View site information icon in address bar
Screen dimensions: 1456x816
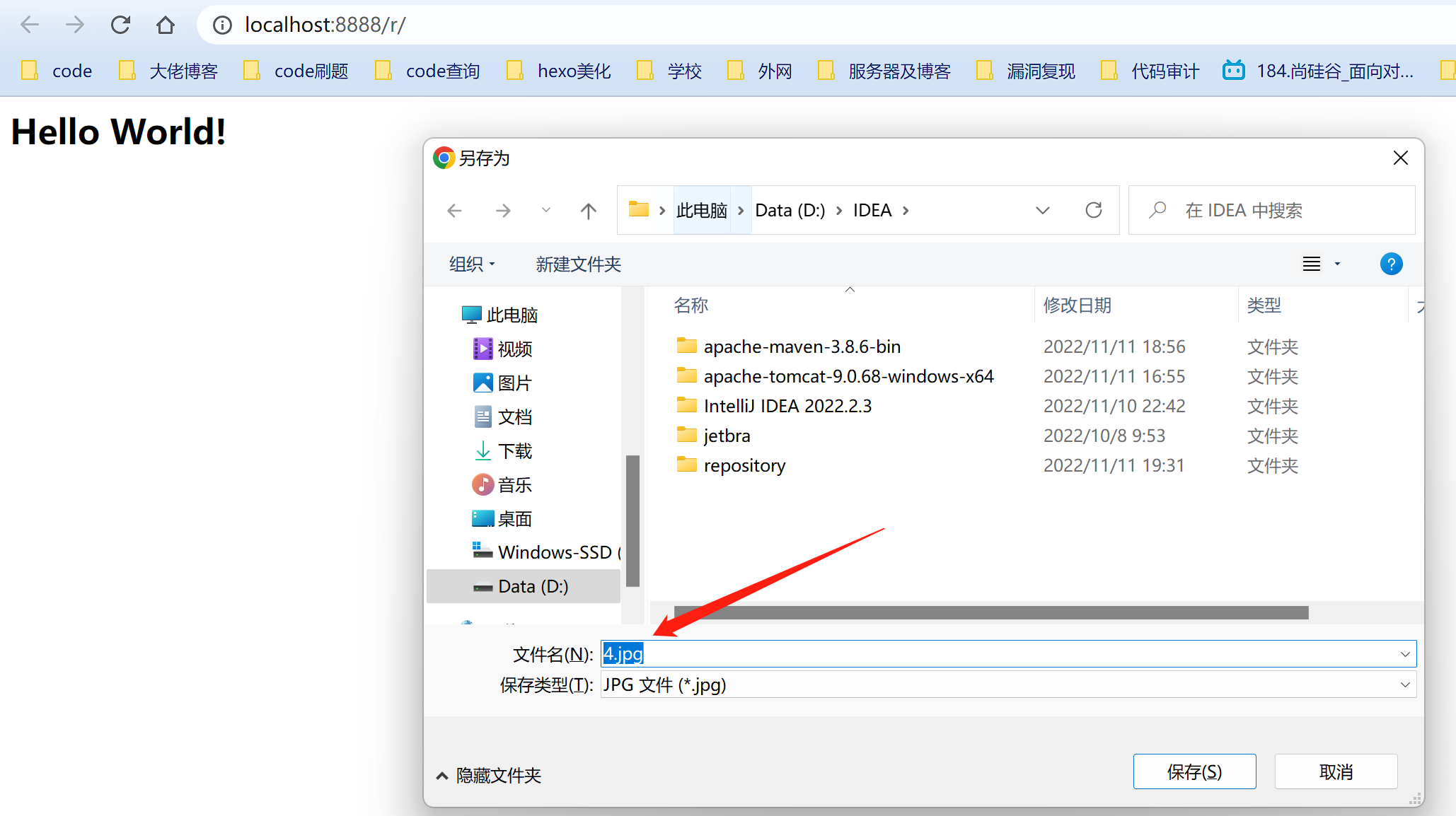pos(222,25)
